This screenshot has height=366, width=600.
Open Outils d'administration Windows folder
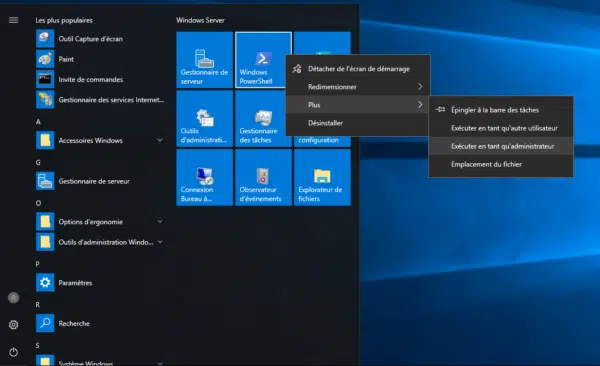(100, 242)
